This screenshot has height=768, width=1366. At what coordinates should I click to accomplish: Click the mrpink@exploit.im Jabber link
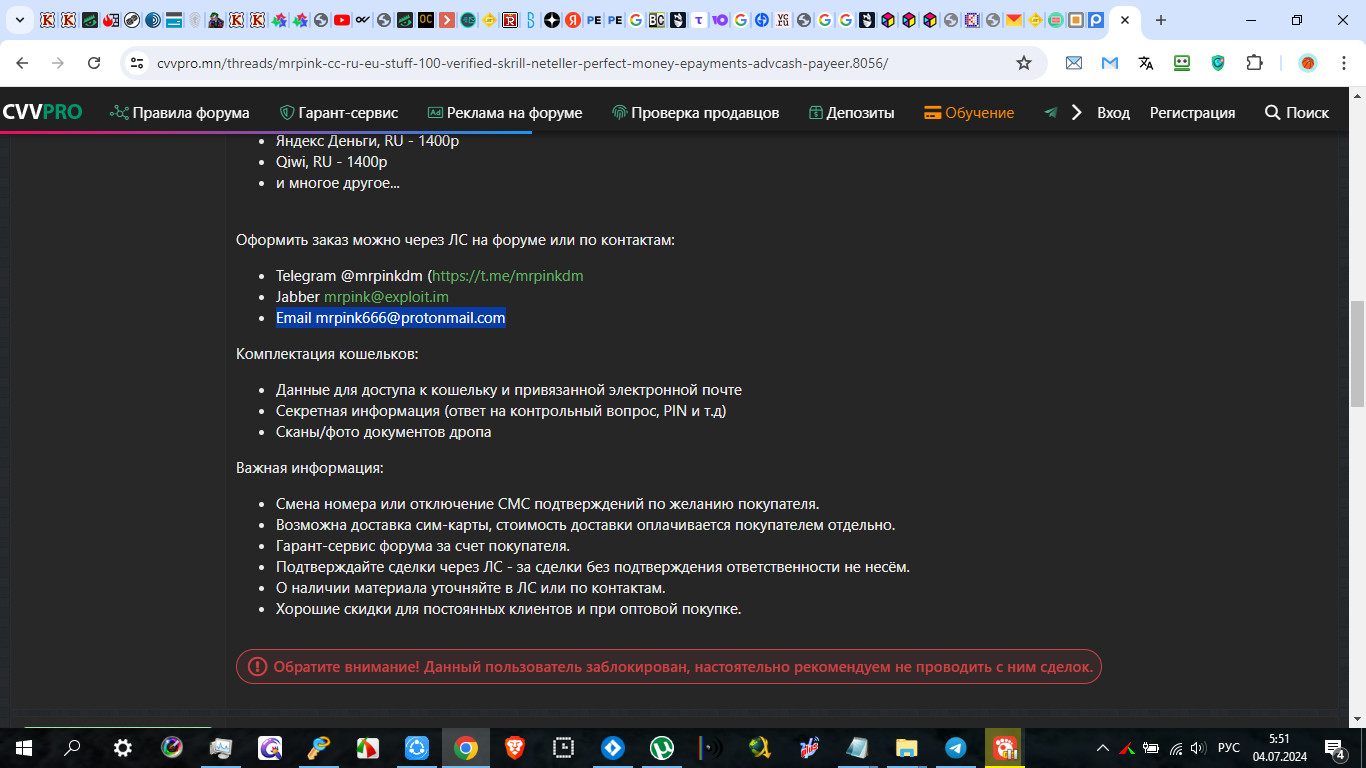(386, 297)
